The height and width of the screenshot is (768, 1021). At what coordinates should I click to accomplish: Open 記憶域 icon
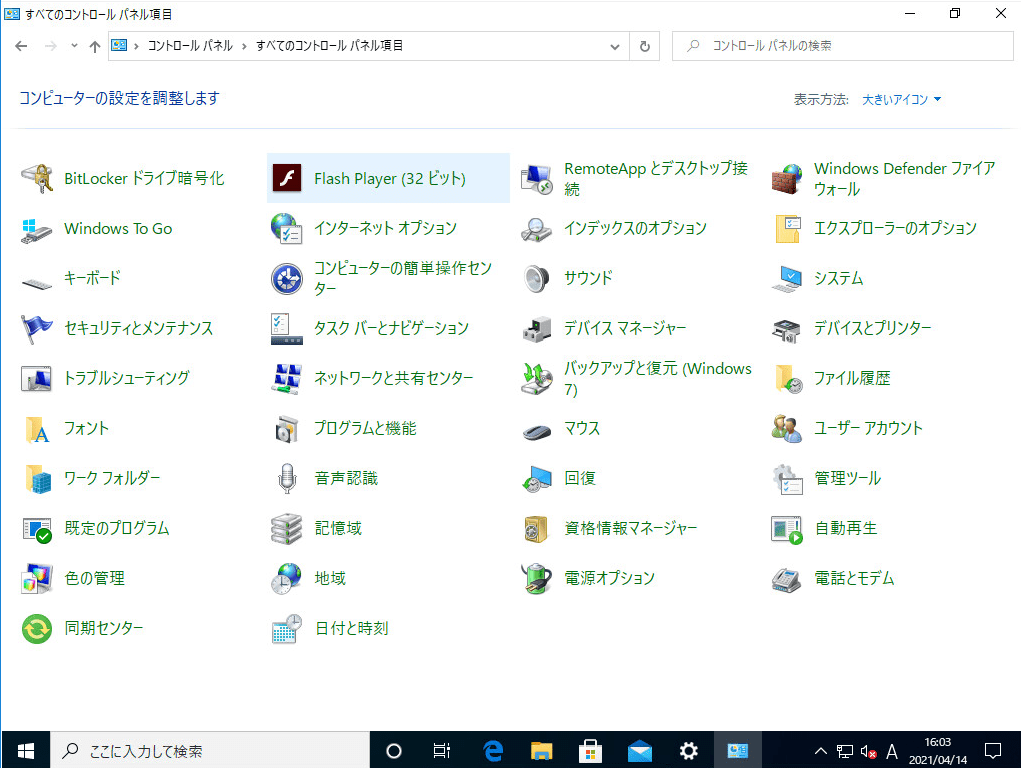[287, 528]
